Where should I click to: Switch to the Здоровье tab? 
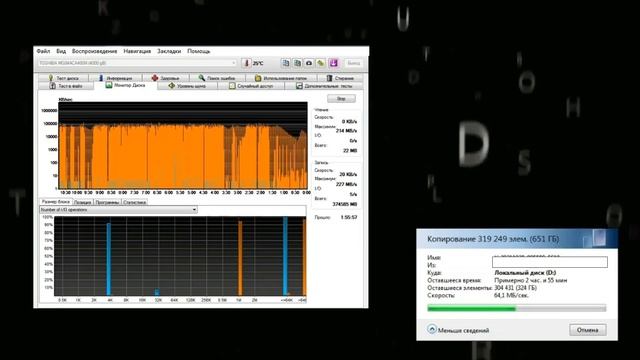click(165, 78)
